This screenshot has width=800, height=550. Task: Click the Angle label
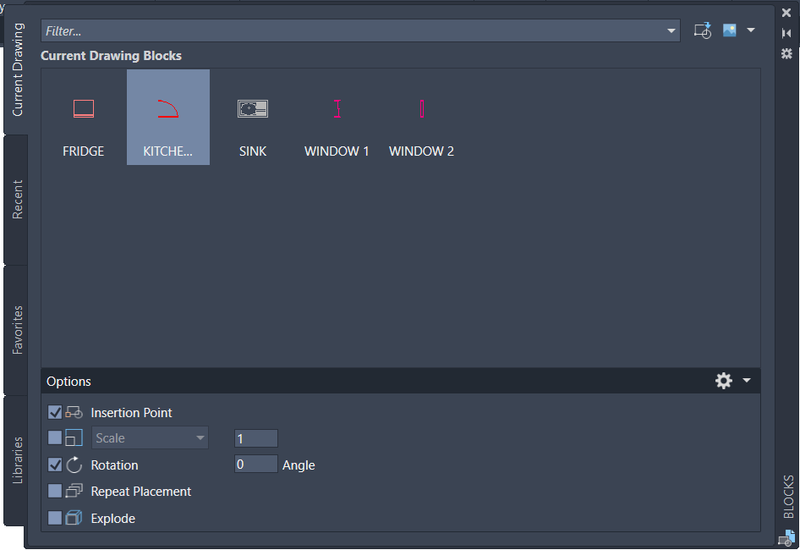(298, 465)
